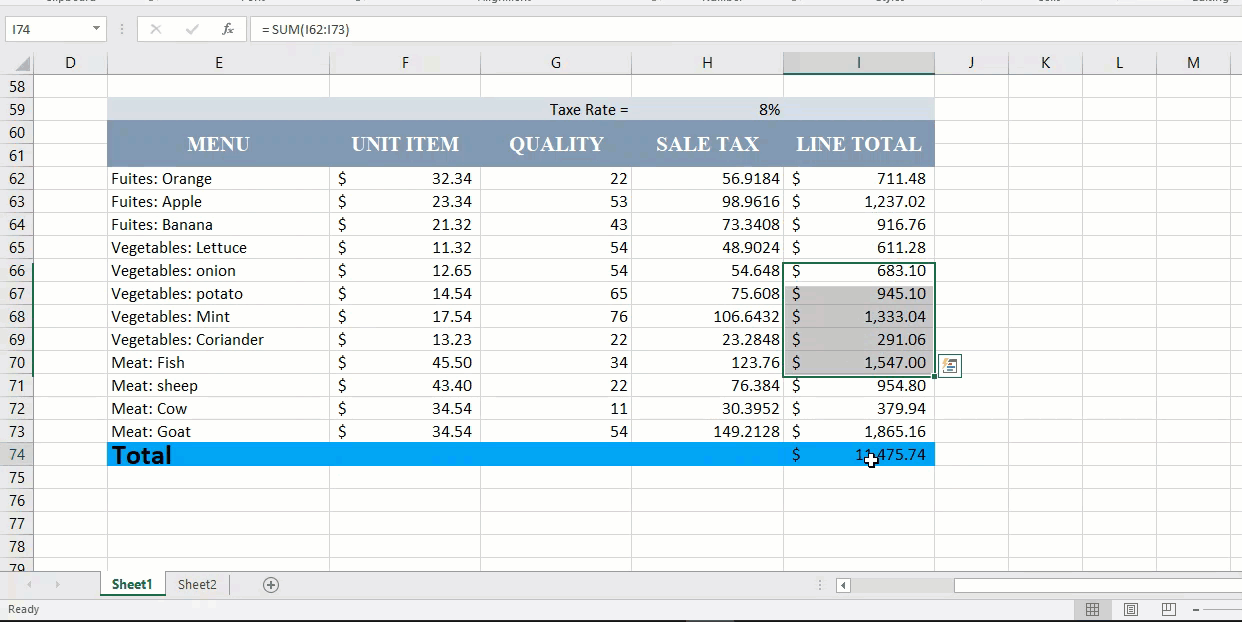Click the sale tax value 56.9184
Image resolution: width=1242 pixels, height=622 pixels.
click(x=707, y=179)
